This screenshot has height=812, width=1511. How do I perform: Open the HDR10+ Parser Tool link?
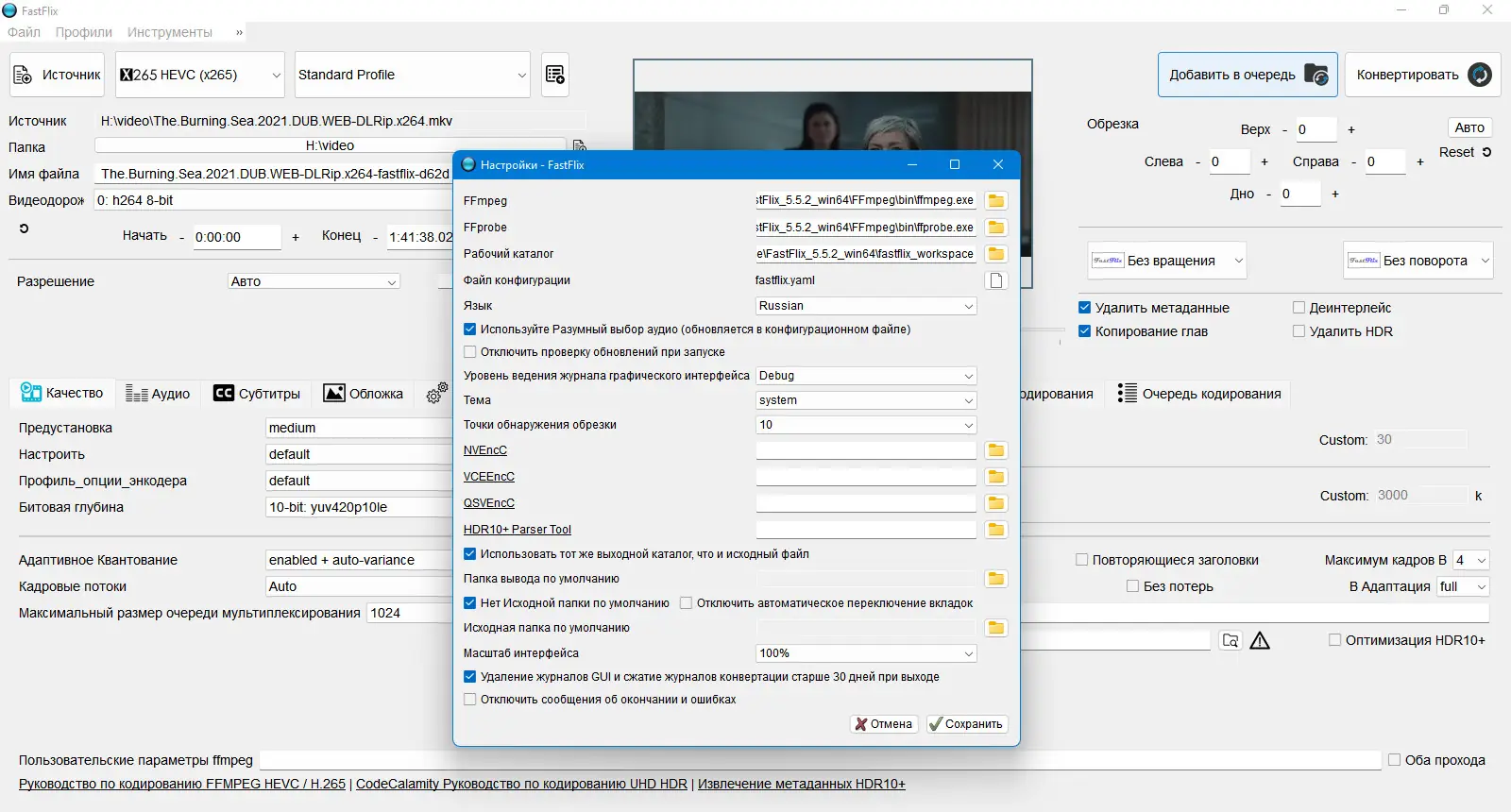pos(518,530)
